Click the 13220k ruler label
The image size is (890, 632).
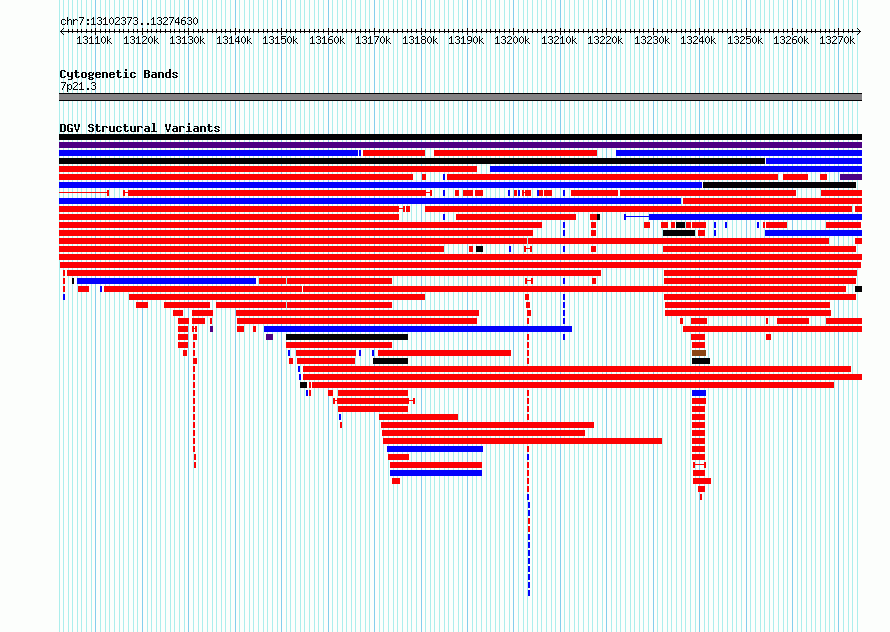[x=605, y=40]
